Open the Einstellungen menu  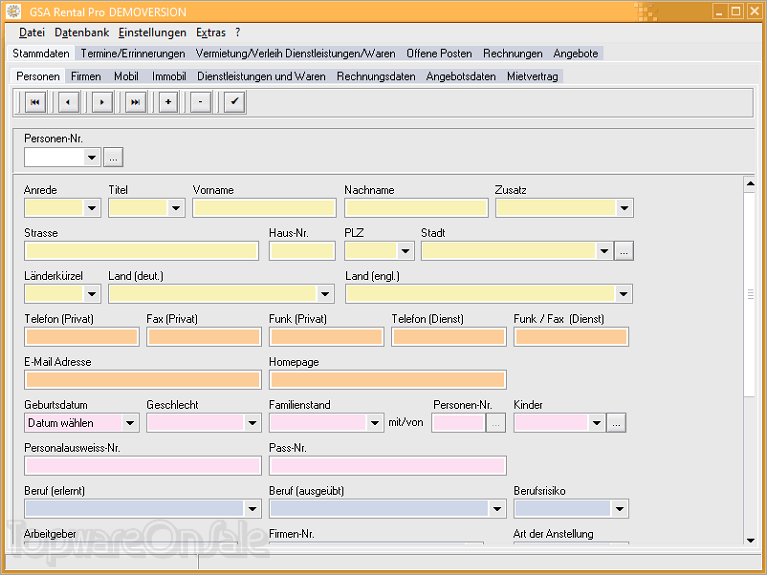(x=152, y=33)
